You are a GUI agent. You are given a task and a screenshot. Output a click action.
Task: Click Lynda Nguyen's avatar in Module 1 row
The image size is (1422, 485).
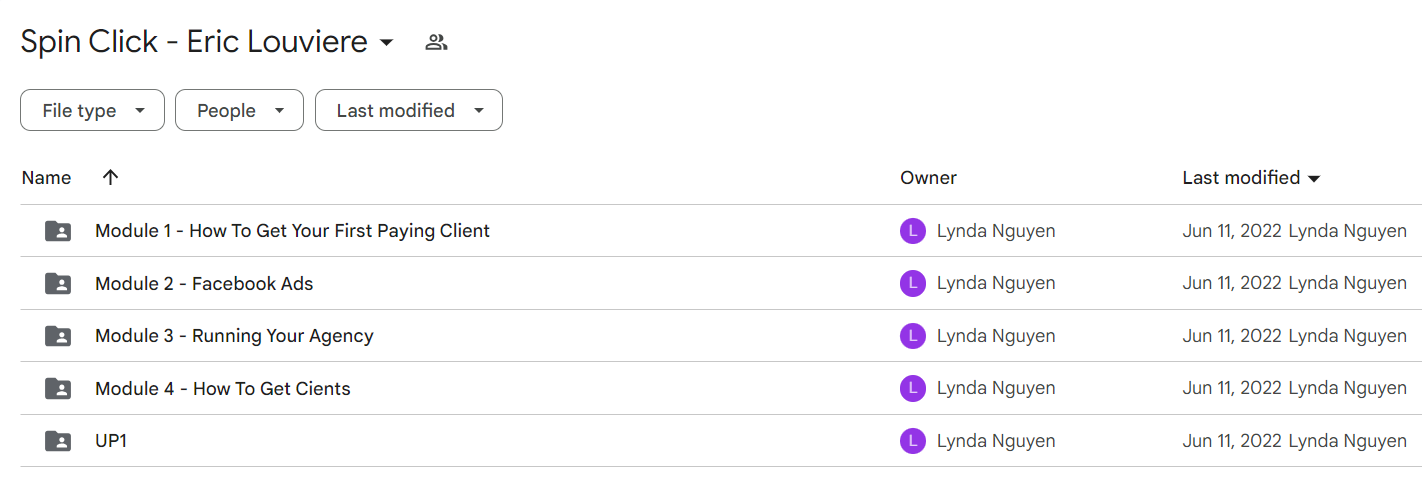coord(913,231)
